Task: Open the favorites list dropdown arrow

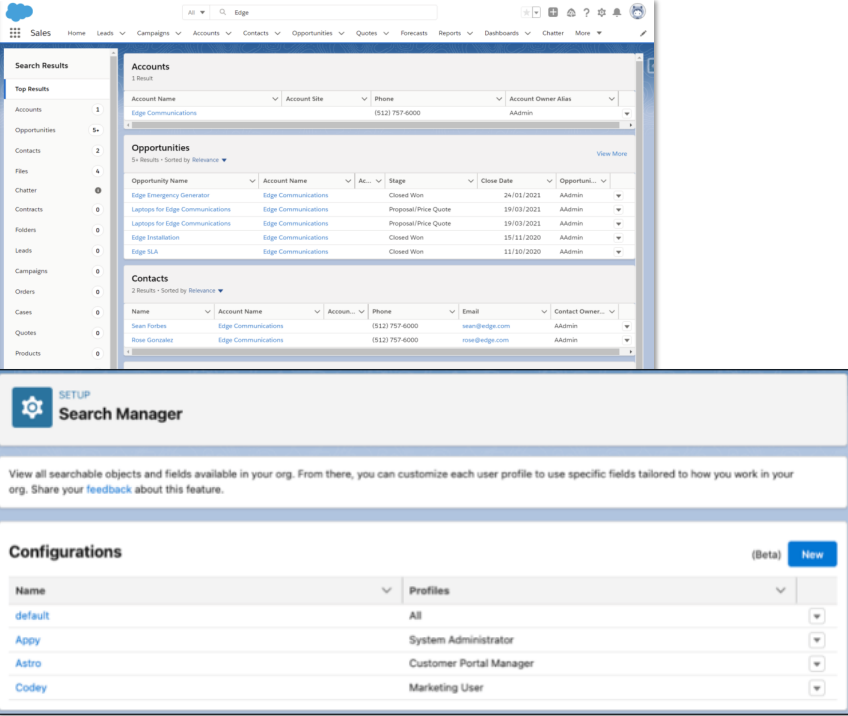Action: (x=536, y=12)
